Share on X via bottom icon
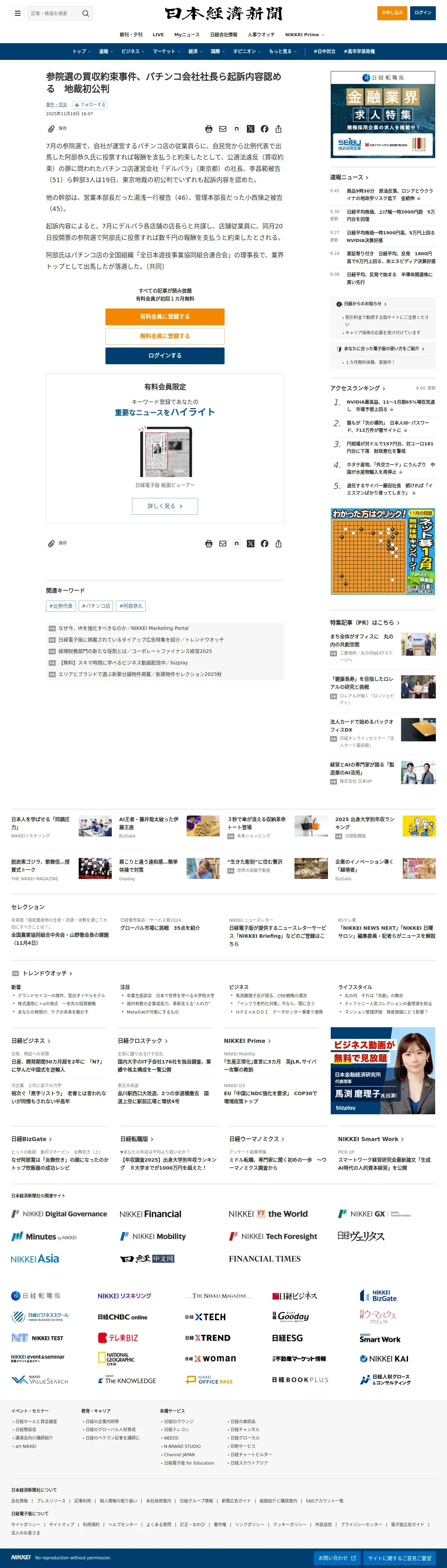This screenshot has height=1568, width=447. [251, 544]
